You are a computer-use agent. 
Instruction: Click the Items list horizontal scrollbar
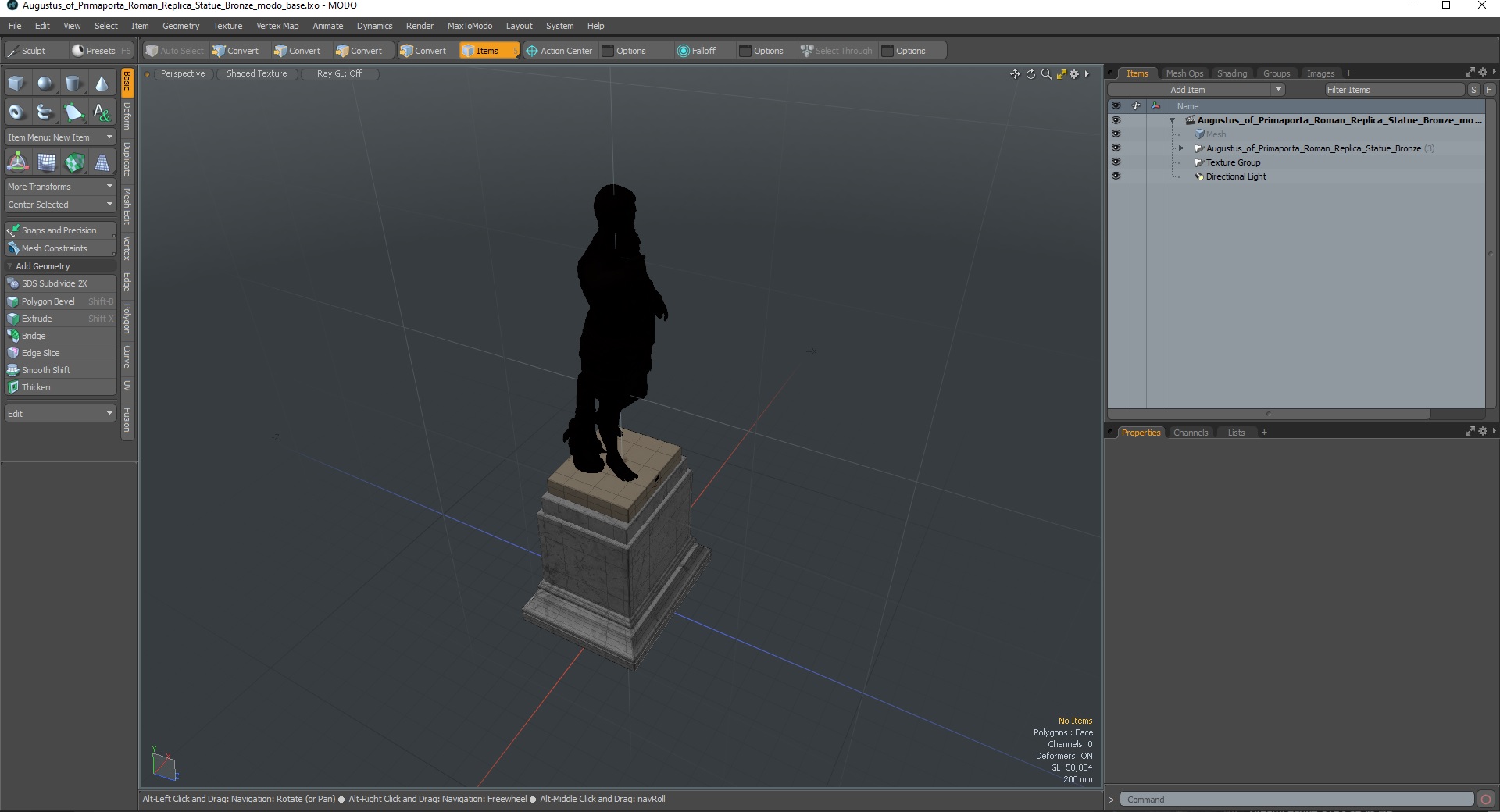[1269, 415]
